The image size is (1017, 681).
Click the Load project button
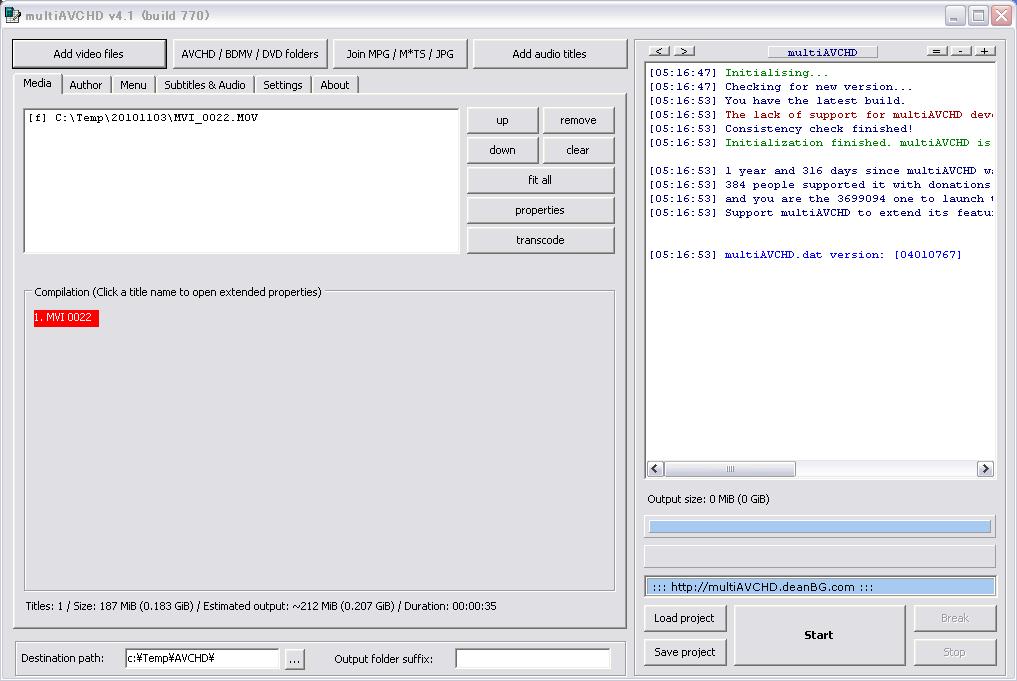click(x=685, y=618)
